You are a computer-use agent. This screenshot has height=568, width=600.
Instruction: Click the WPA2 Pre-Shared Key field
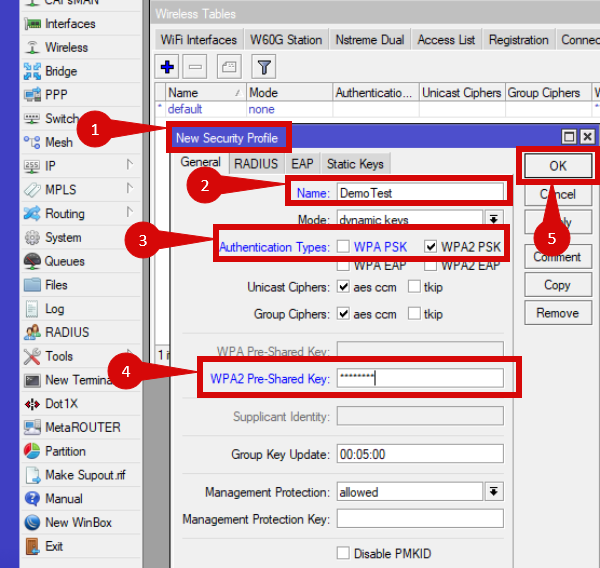pos(420,378)
